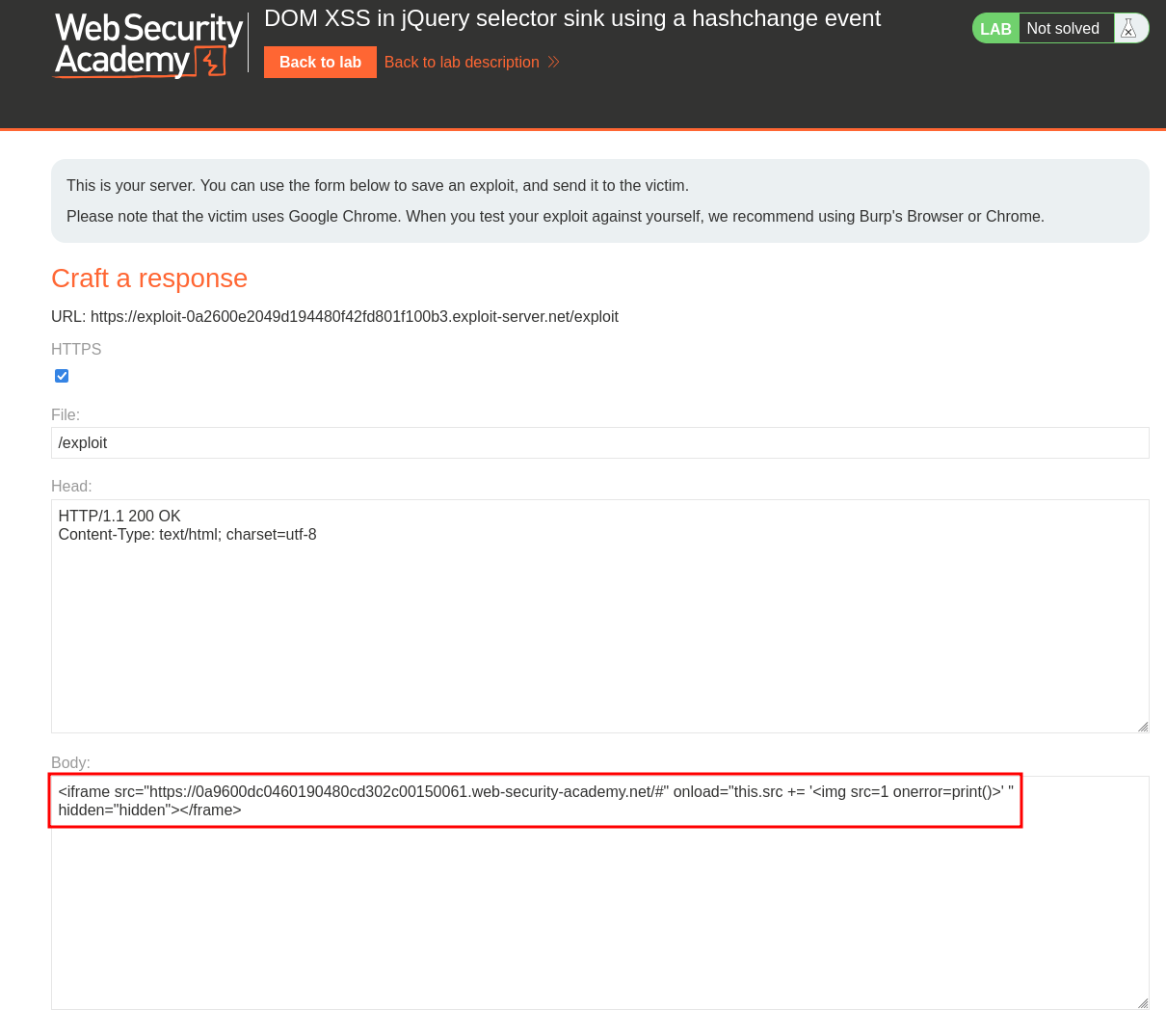Screen dimensions: 1166x1036
Task: Click the 'This is your server' notice text
Action: point(378,185)
